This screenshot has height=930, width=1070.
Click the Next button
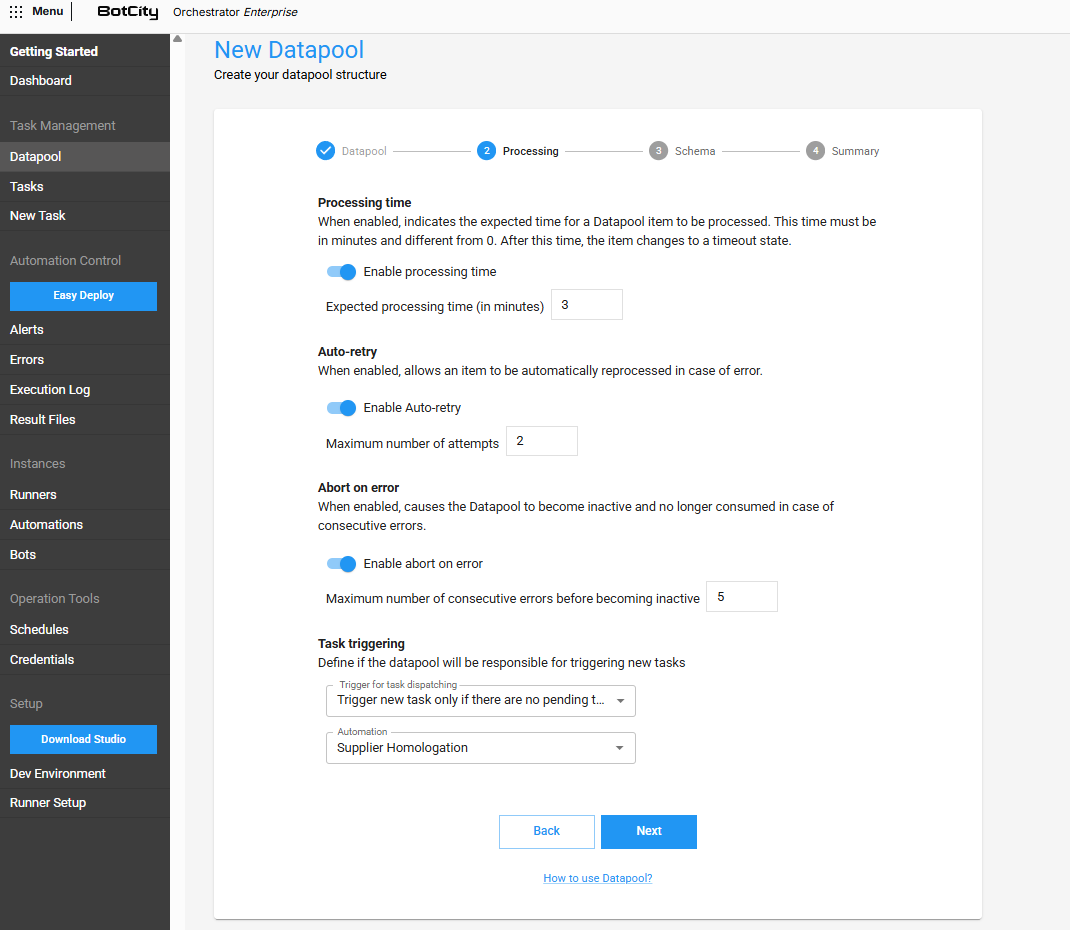[x=648, y=831]
